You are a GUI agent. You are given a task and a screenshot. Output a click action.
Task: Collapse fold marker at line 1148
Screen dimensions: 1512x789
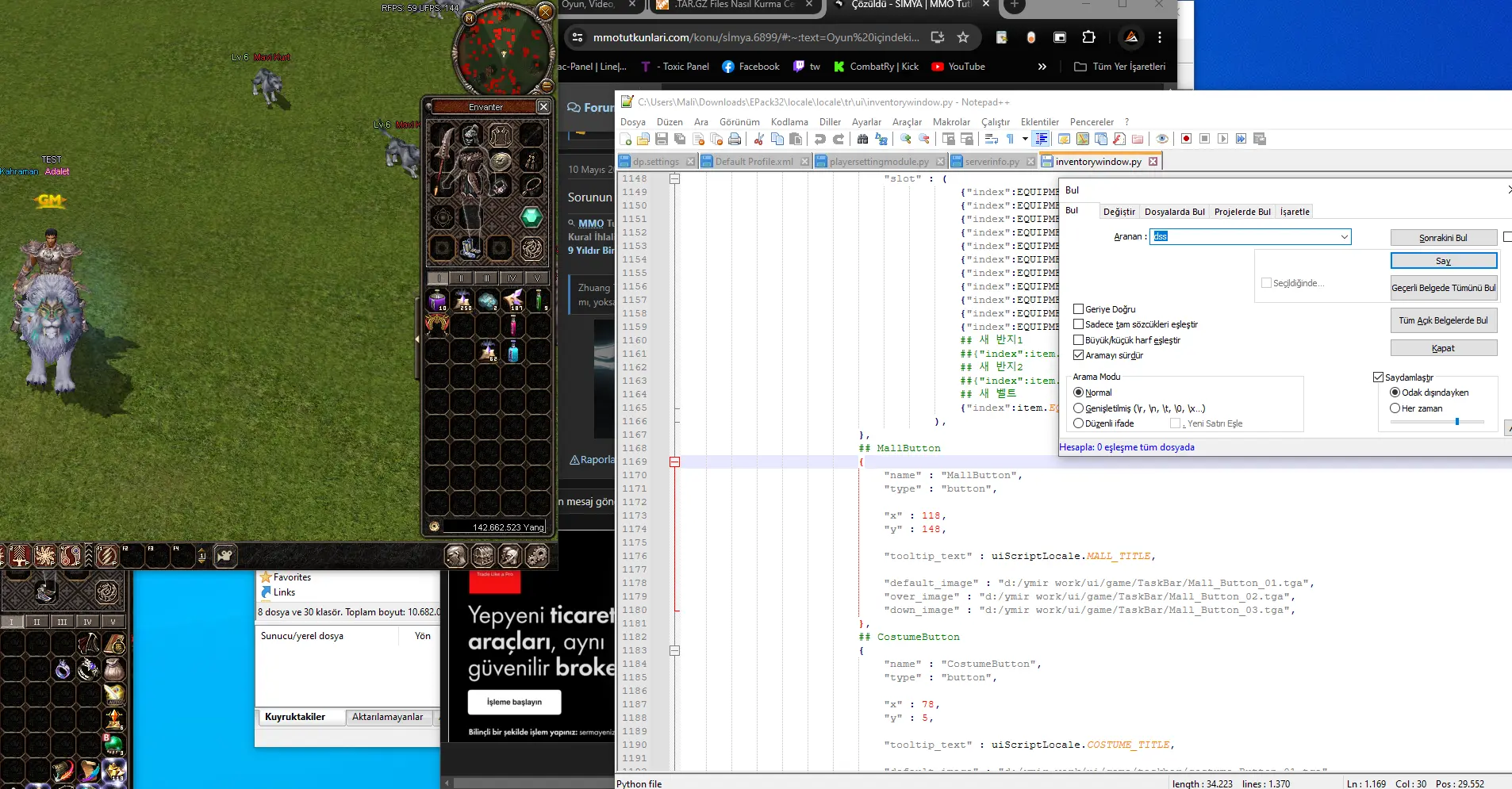point(674,178)
